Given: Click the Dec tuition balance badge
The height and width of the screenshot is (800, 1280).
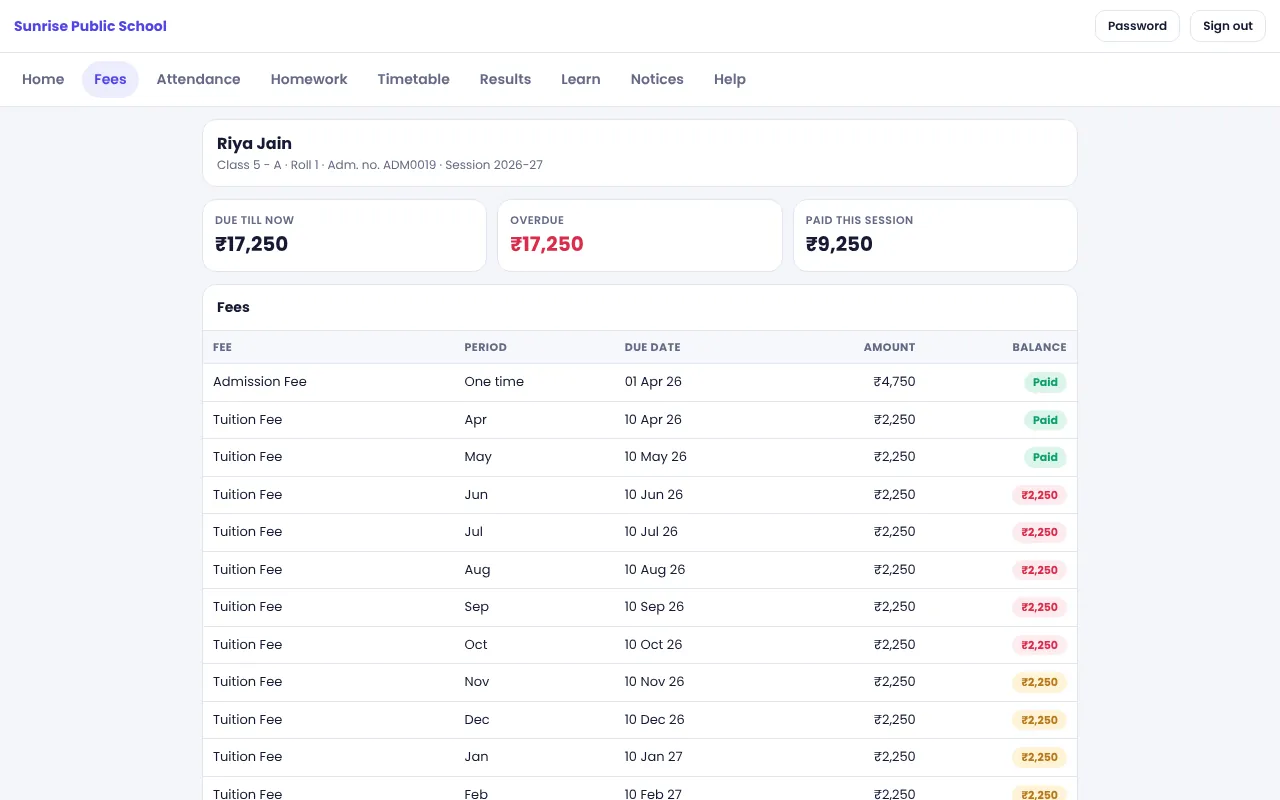Looking at the screenshot, I should (1039, 720).
